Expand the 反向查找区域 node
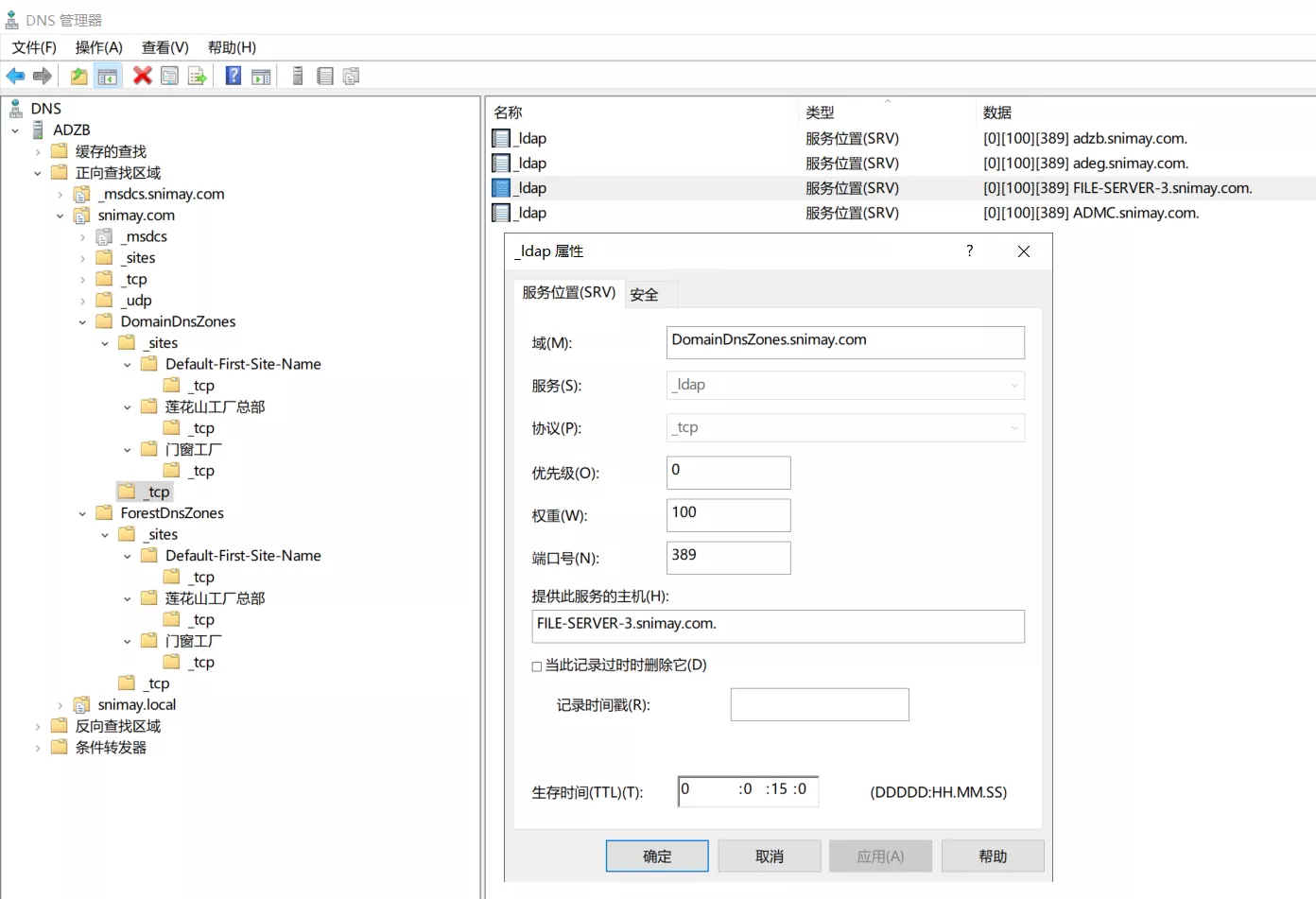Image resolution: width=1316 pixels, height=899 pixels. pyautogui.click(x=38, y=727)
